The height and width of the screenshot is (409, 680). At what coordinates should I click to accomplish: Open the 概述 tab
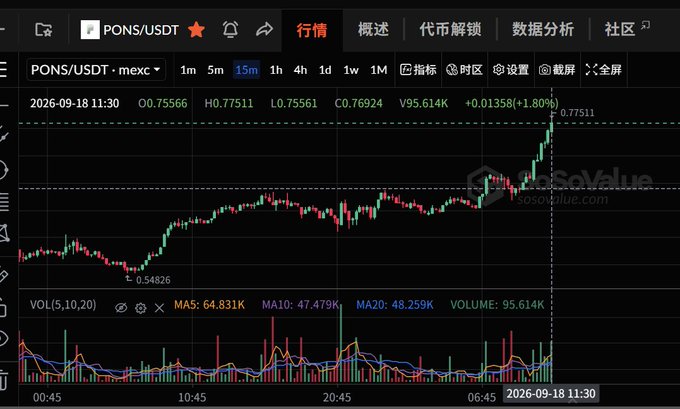tap(373, 29)
